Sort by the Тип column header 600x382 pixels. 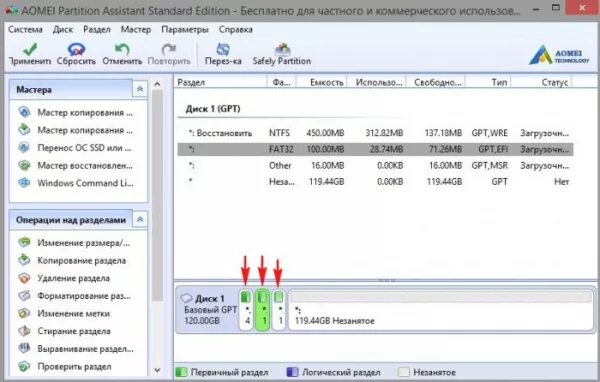[488, 82]
